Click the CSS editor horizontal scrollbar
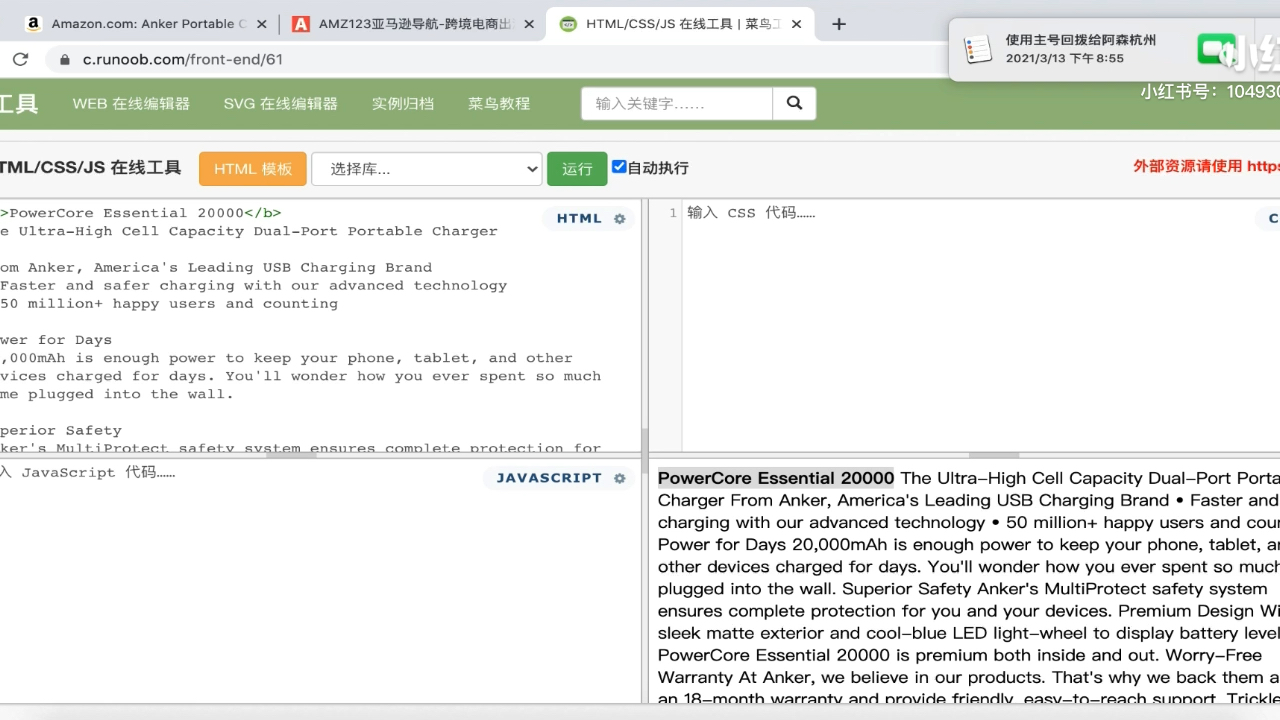 click(994, 454)
